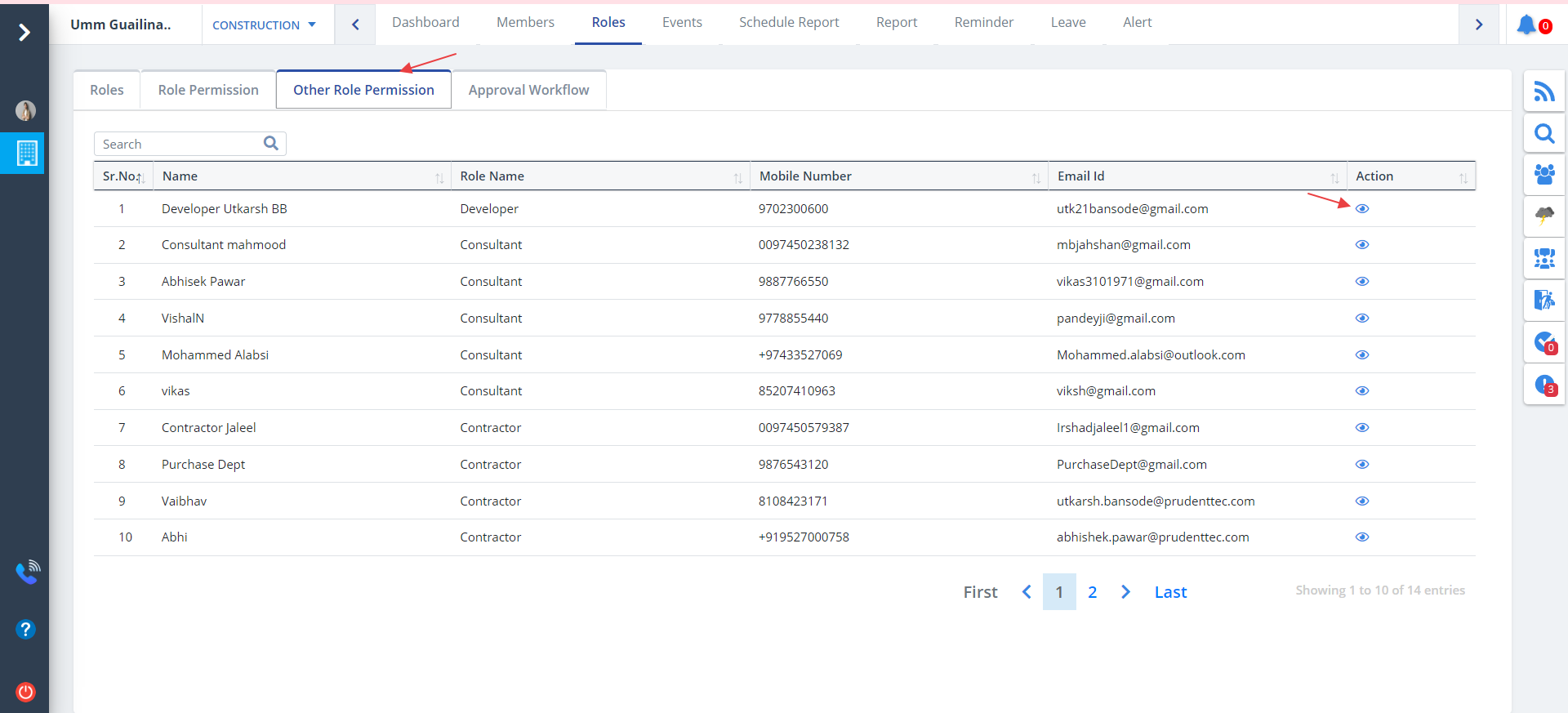Open the CONSTRUCTION dropdown
Image resolution: width=1568 pixels, height=713 pixels.
(x=264, y=25)
